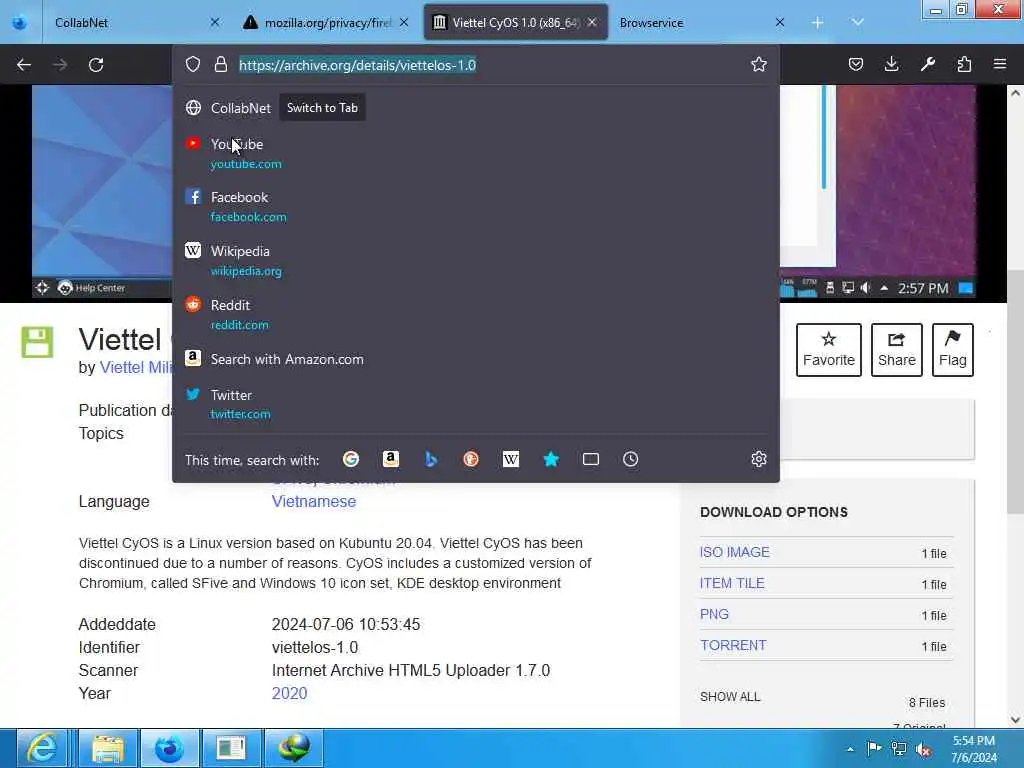Flag this item with Flag button
1024x768 pixels.
coord(952,349)
